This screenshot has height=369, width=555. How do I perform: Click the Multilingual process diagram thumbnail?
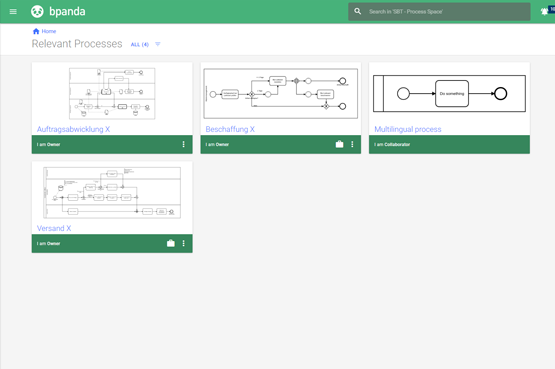click(x=449, y=93)
